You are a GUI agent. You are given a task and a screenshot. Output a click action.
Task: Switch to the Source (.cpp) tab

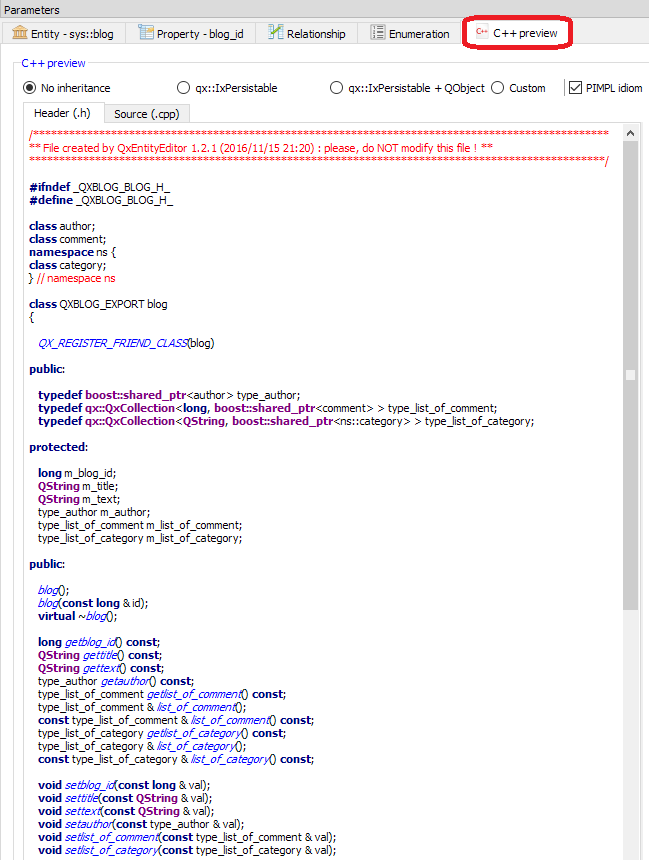click(x=145, y=114)
